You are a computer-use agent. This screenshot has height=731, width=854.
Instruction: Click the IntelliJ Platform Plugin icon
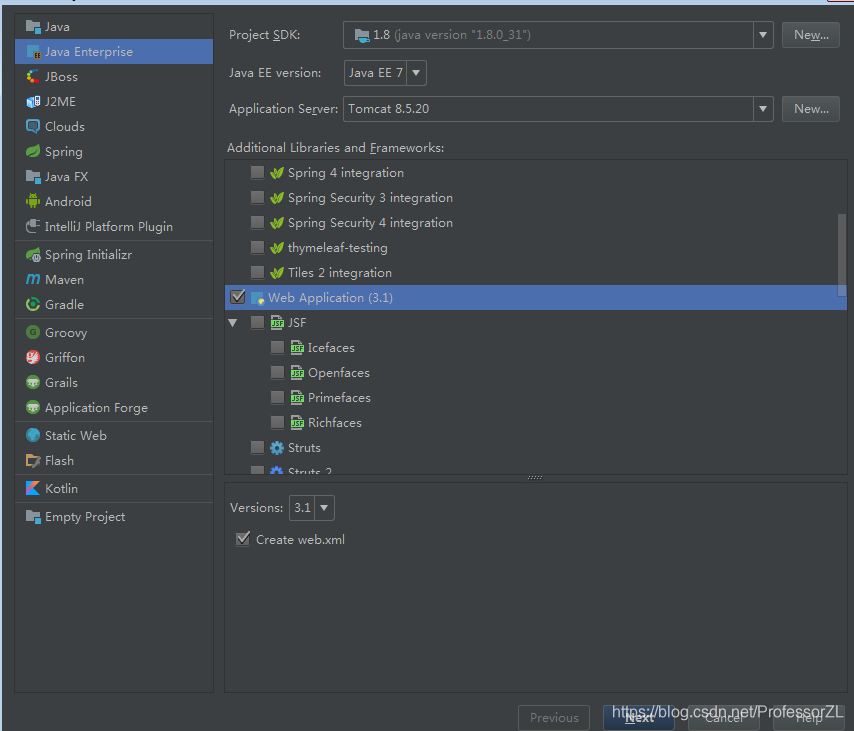point(33,227)
